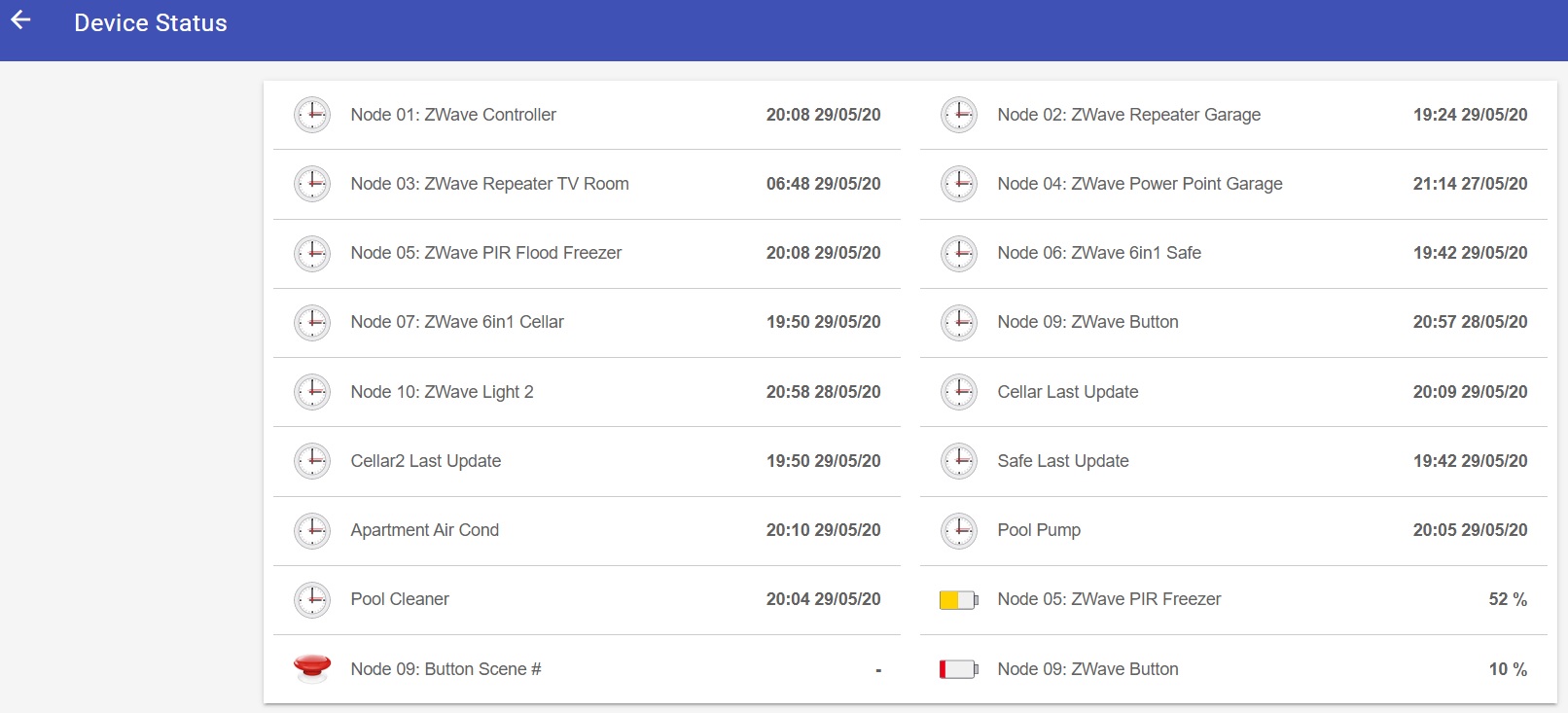Click clock icon for Node 10 ZWave Light 2
Image resolution: width=1568 pixels, height=713 pixels.
pos(312,392)
